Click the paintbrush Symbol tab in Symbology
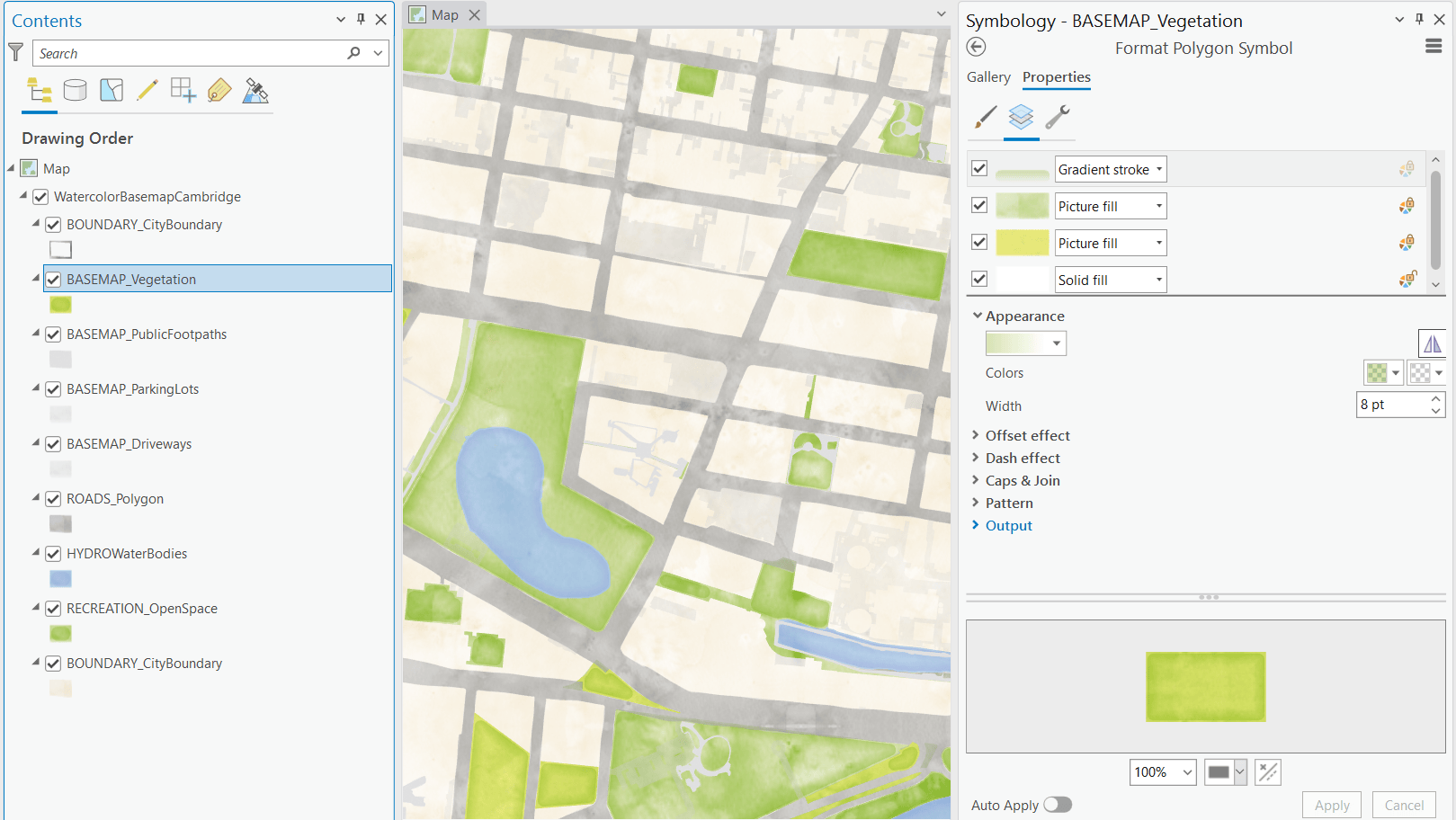Viewport: 1456px width, 820px height. point(984,118)
